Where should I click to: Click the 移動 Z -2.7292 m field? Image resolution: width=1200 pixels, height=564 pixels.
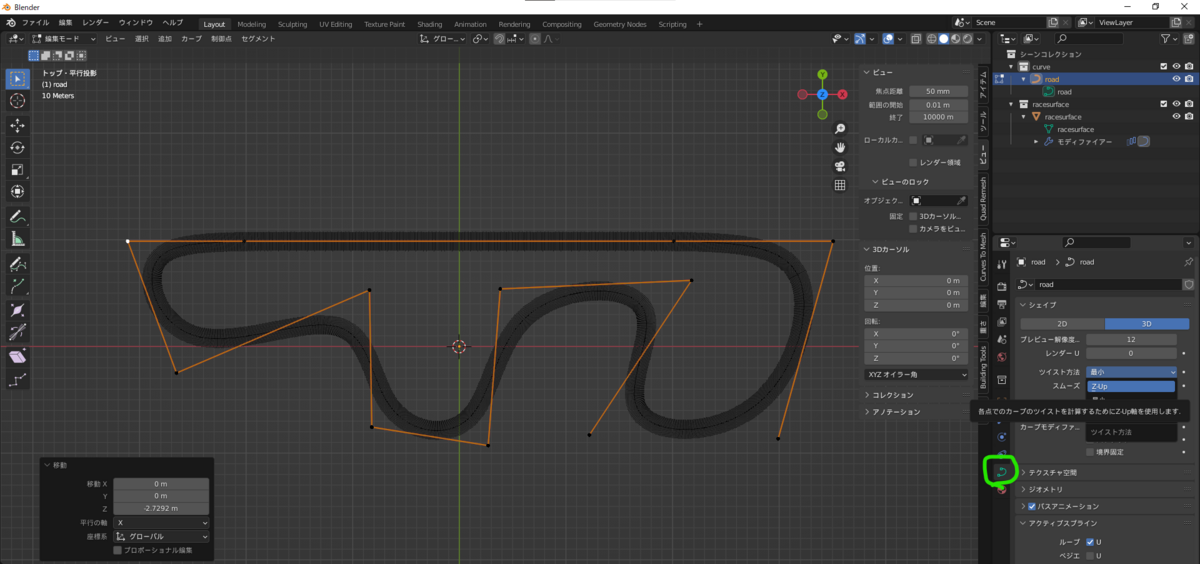click(161, 508)
